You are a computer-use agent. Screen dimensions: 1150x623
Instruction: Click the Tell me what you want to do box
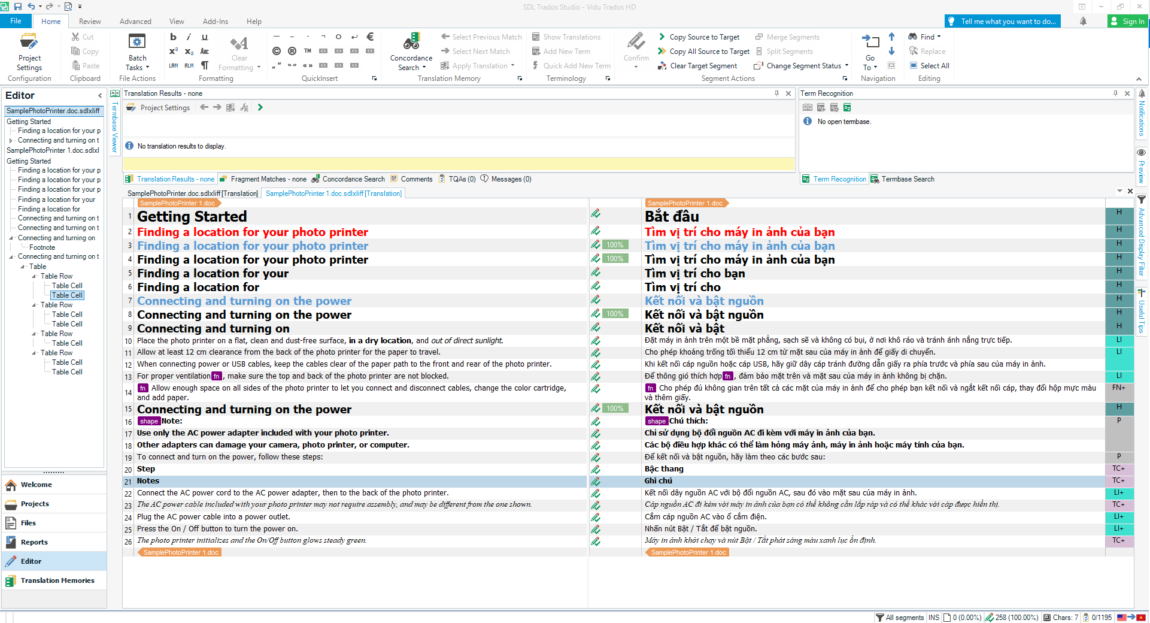[1003, 21]
